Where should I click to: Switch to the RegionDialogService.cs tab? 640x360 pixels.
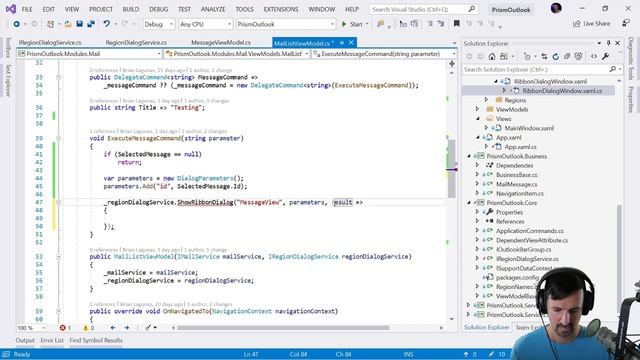coord(136,42)
